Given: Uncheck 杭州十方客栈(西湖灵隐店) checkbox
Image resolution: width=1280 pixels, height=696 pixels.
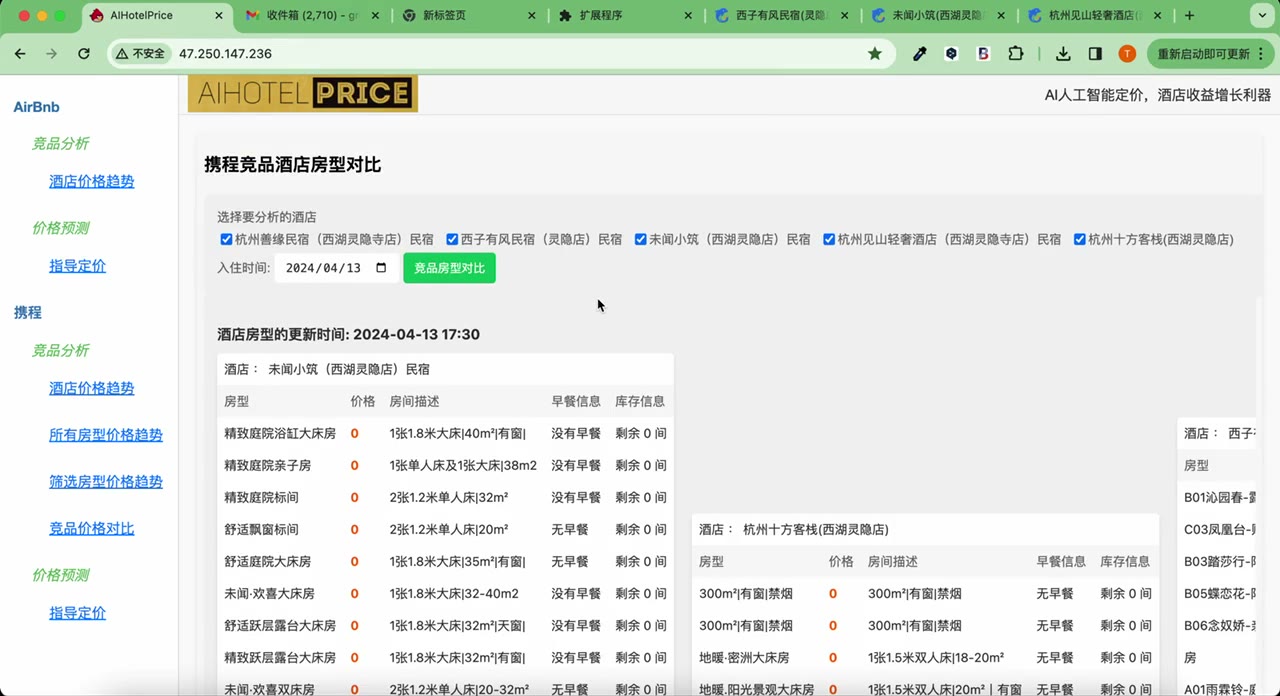Looking at the screenshot, I should (x=1080, y=240).
